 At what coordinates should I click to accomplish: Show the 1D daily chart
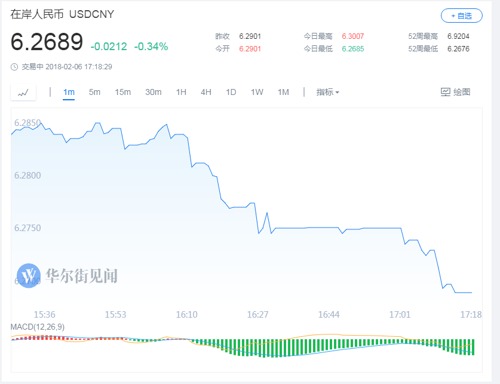231,92
